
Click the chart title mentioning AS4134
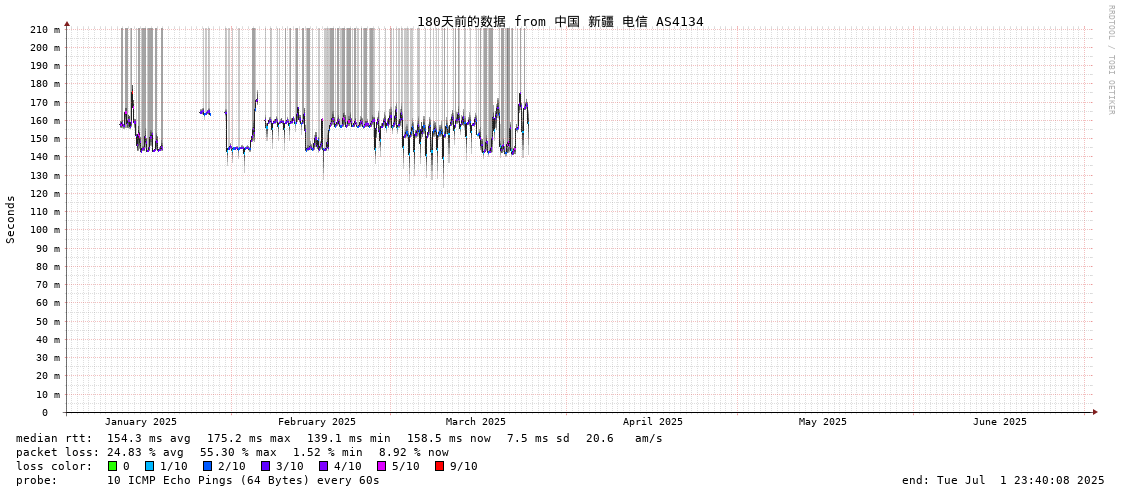pos(560,21)
